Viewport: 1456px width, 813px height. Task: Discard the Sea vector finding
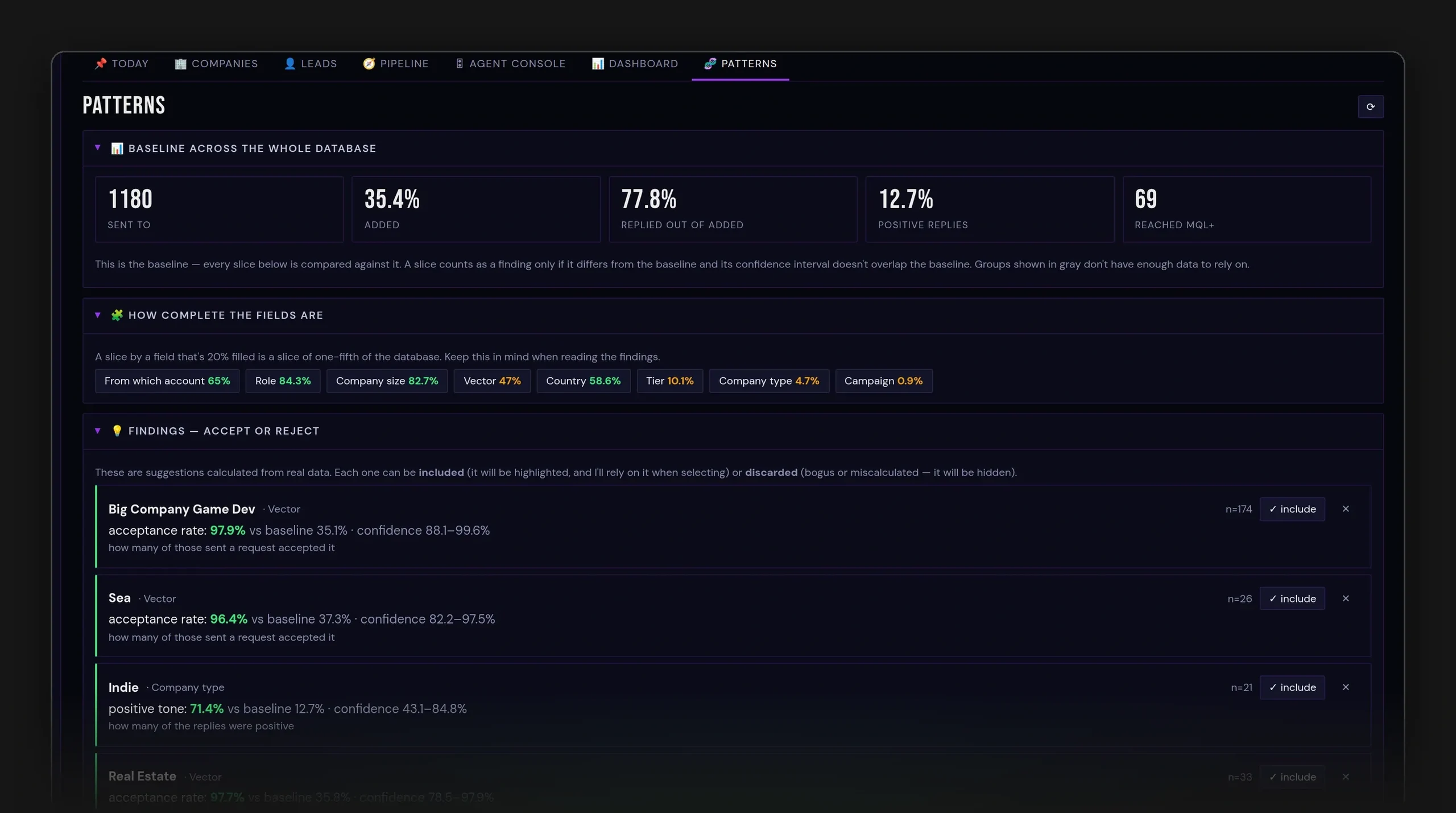[1345, 598]
